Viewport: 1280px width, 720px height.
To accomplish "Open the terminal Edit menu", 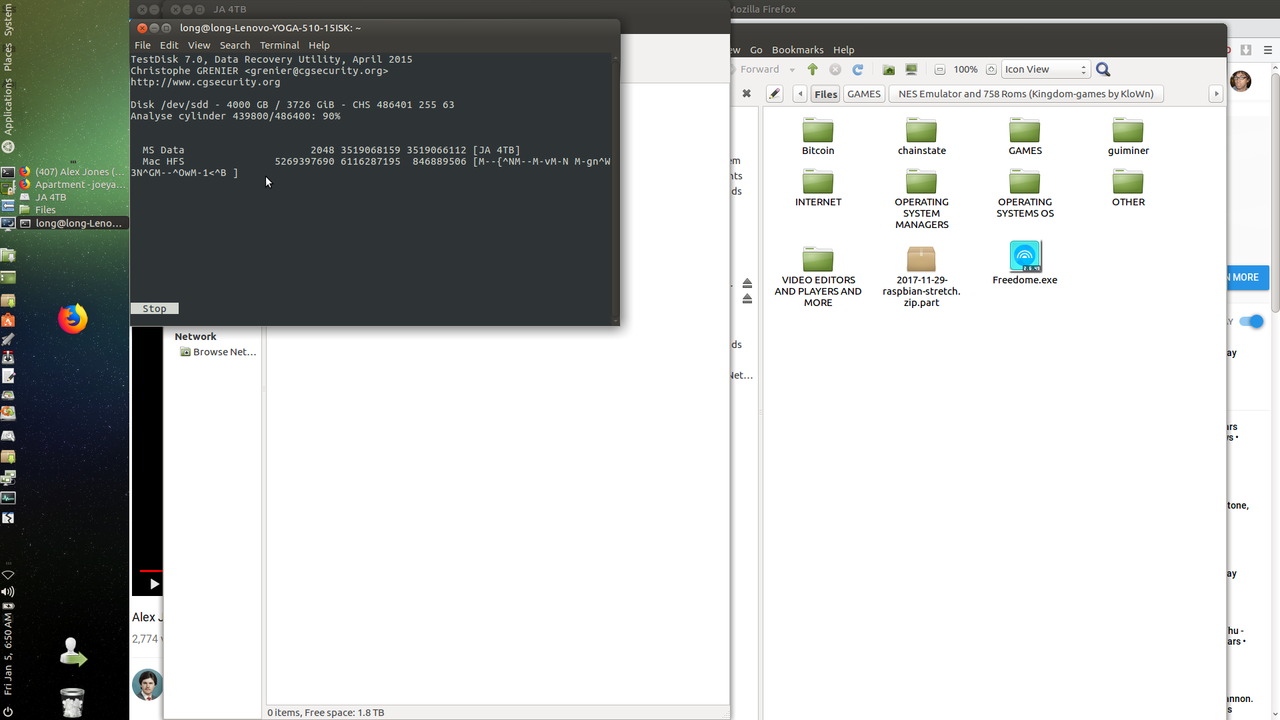I will (x=169, y=45).
